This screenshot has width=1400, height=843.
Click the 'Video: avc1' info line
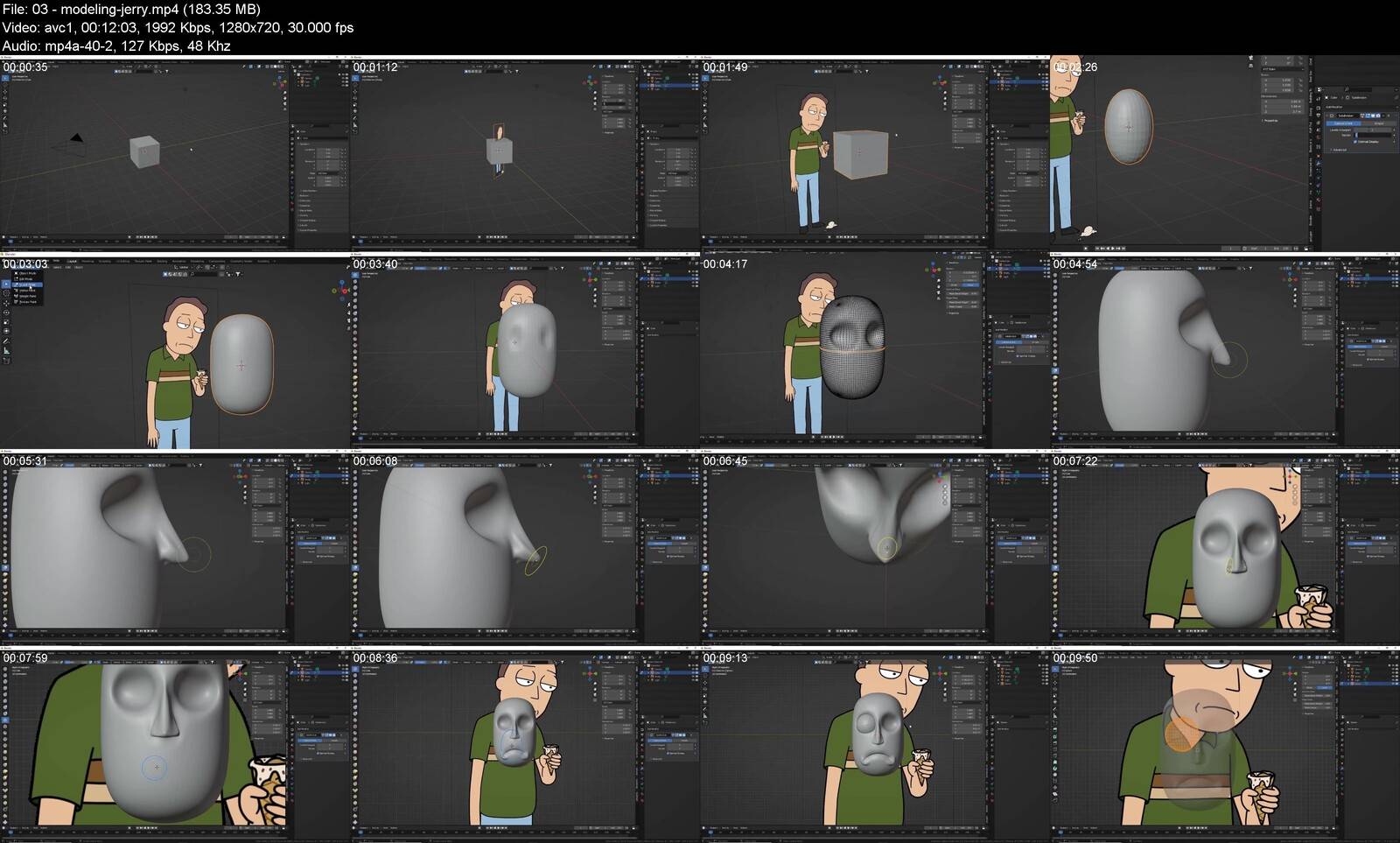178,27
